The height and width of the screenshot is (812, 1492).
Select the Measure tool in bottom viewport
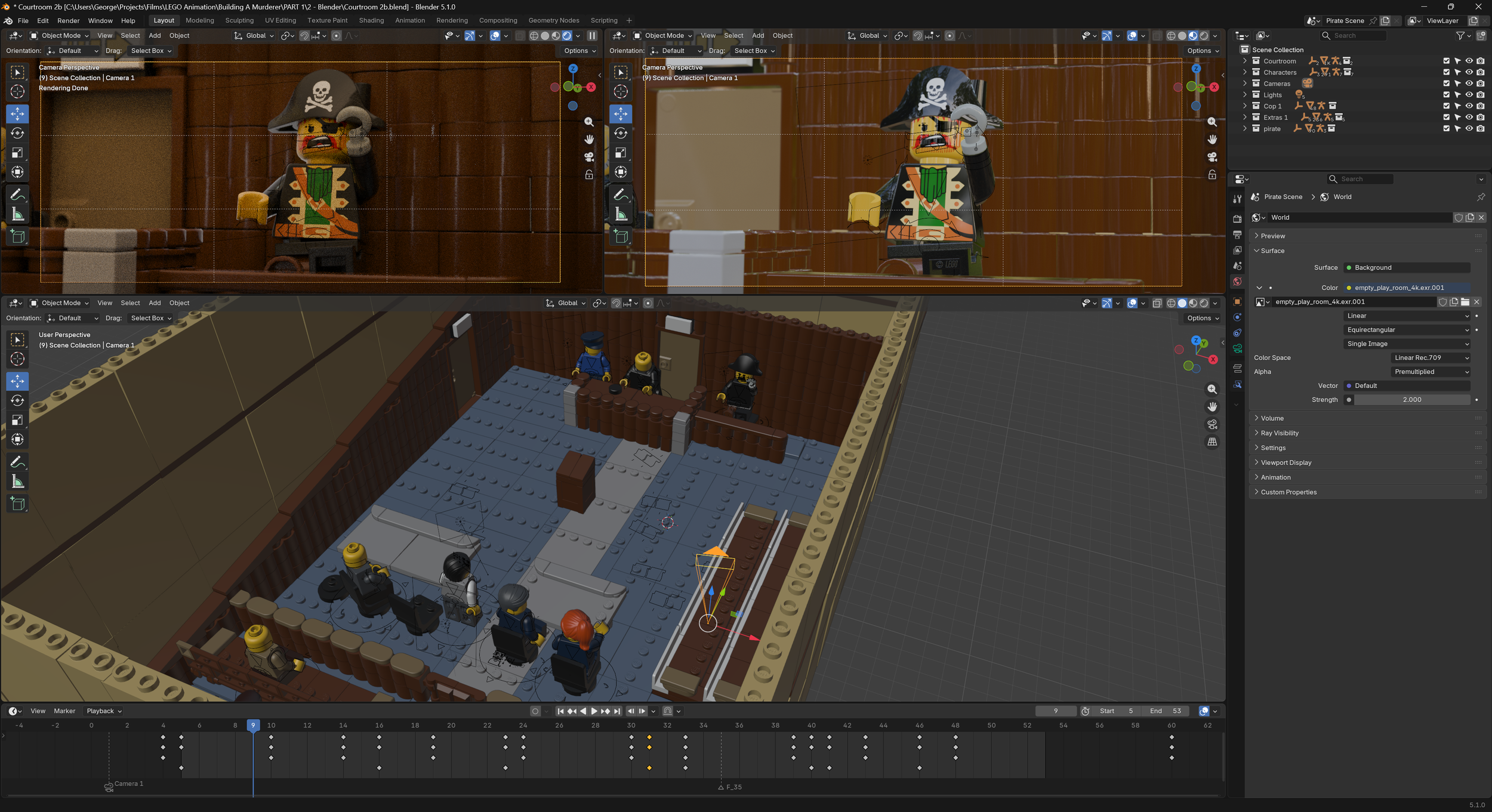coord(17,482)
